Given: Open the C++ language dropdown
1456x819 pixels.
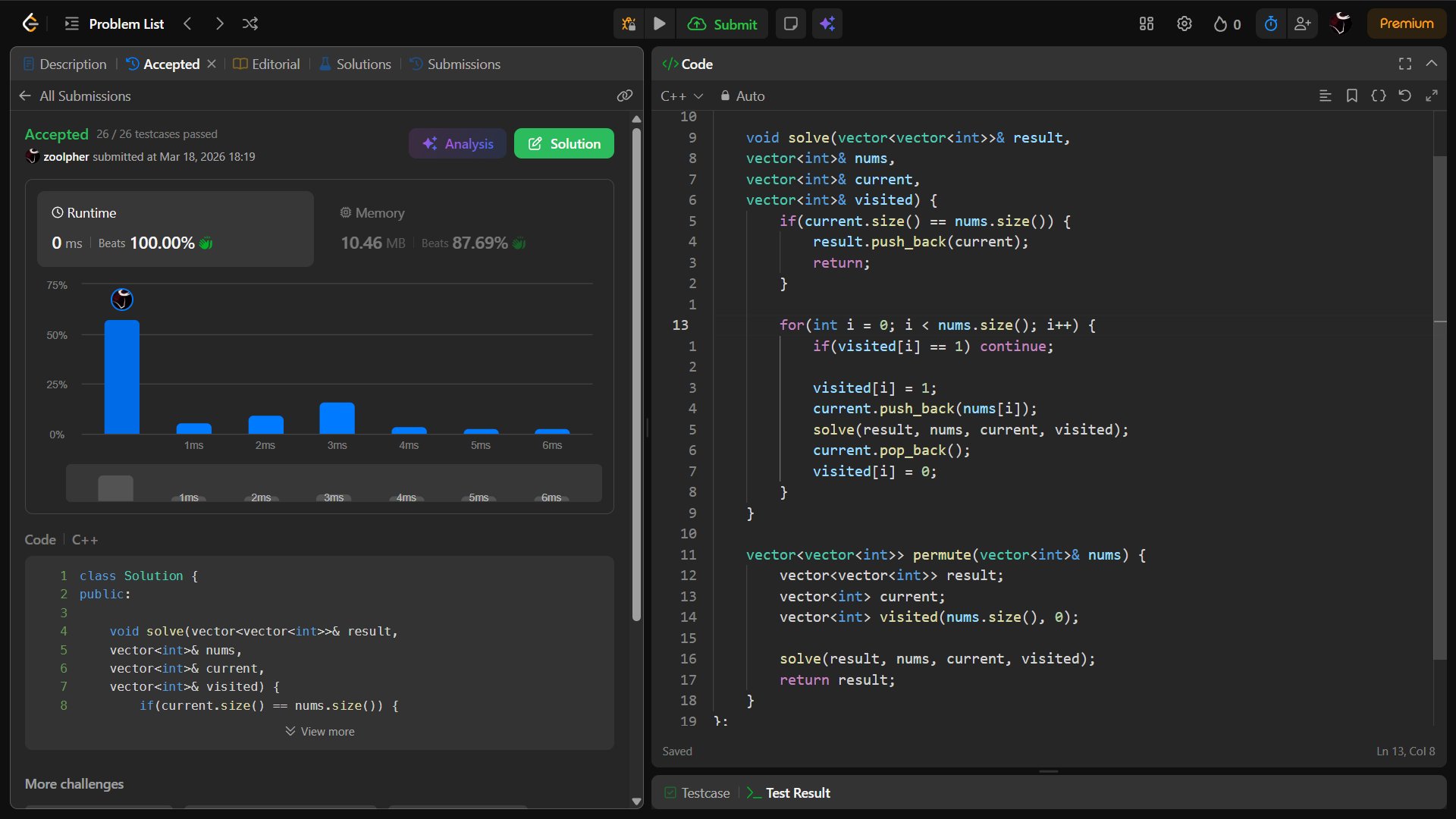Looking at the screenshot, I should click(x=681, y=96).
